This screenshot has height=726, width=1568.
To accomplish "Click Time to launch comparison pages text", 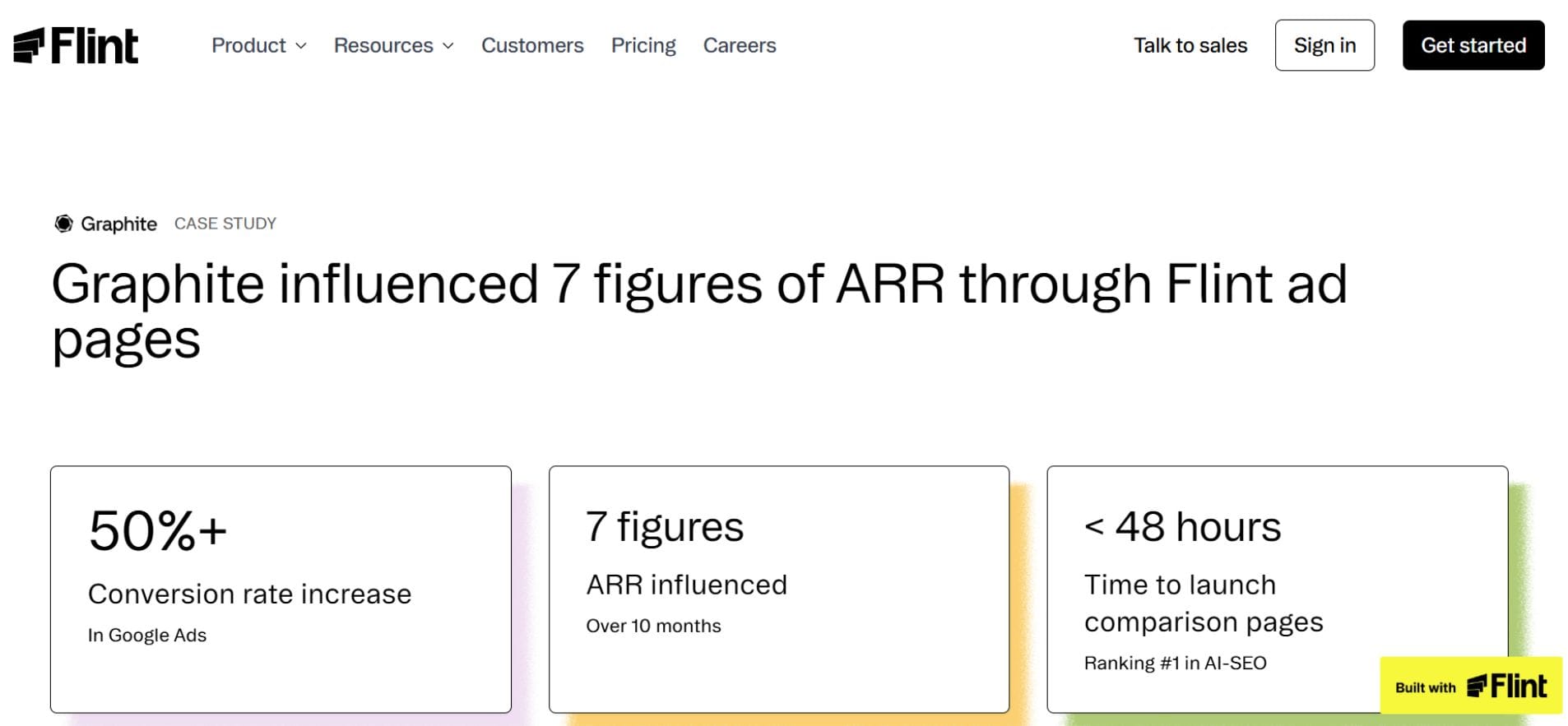I will 1204,603.
